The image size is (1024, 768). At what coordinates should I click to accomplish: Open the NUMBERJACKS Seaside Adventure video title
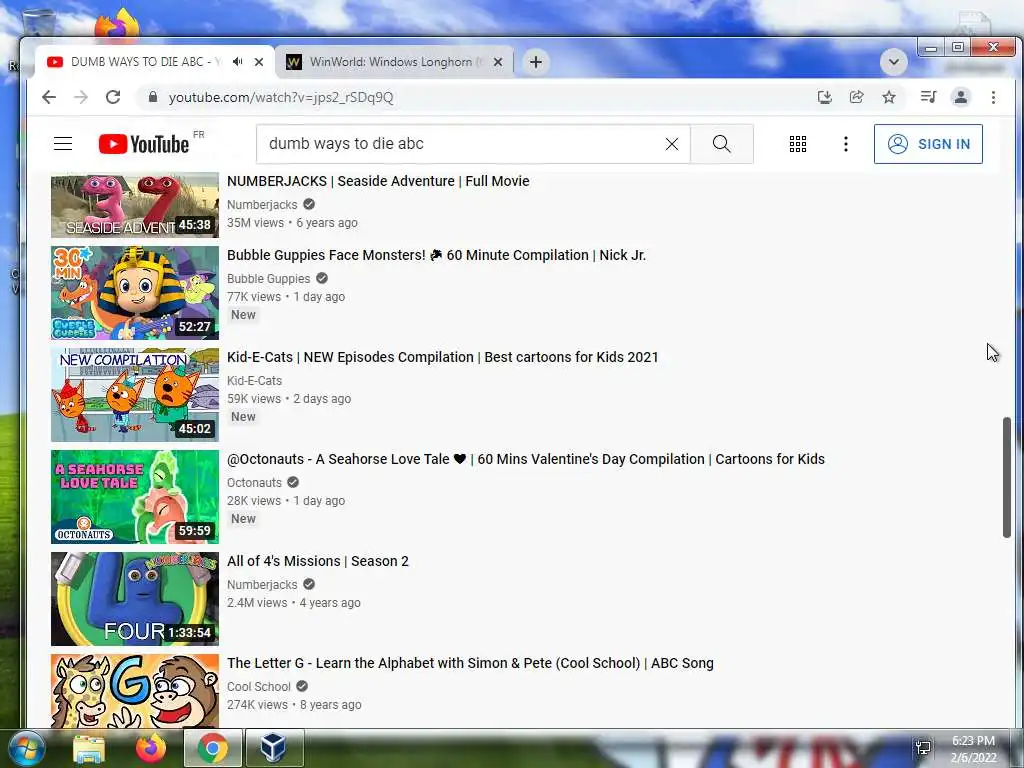[x=377, y=181]
